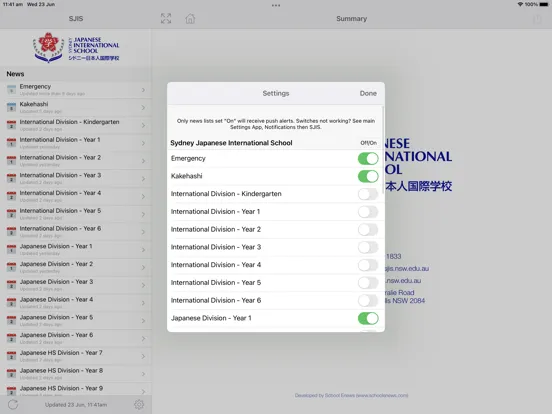Screen dimensions: 552x414
Task: Tap the Emergency calendar icon in news list
Action: click(12, 90)
